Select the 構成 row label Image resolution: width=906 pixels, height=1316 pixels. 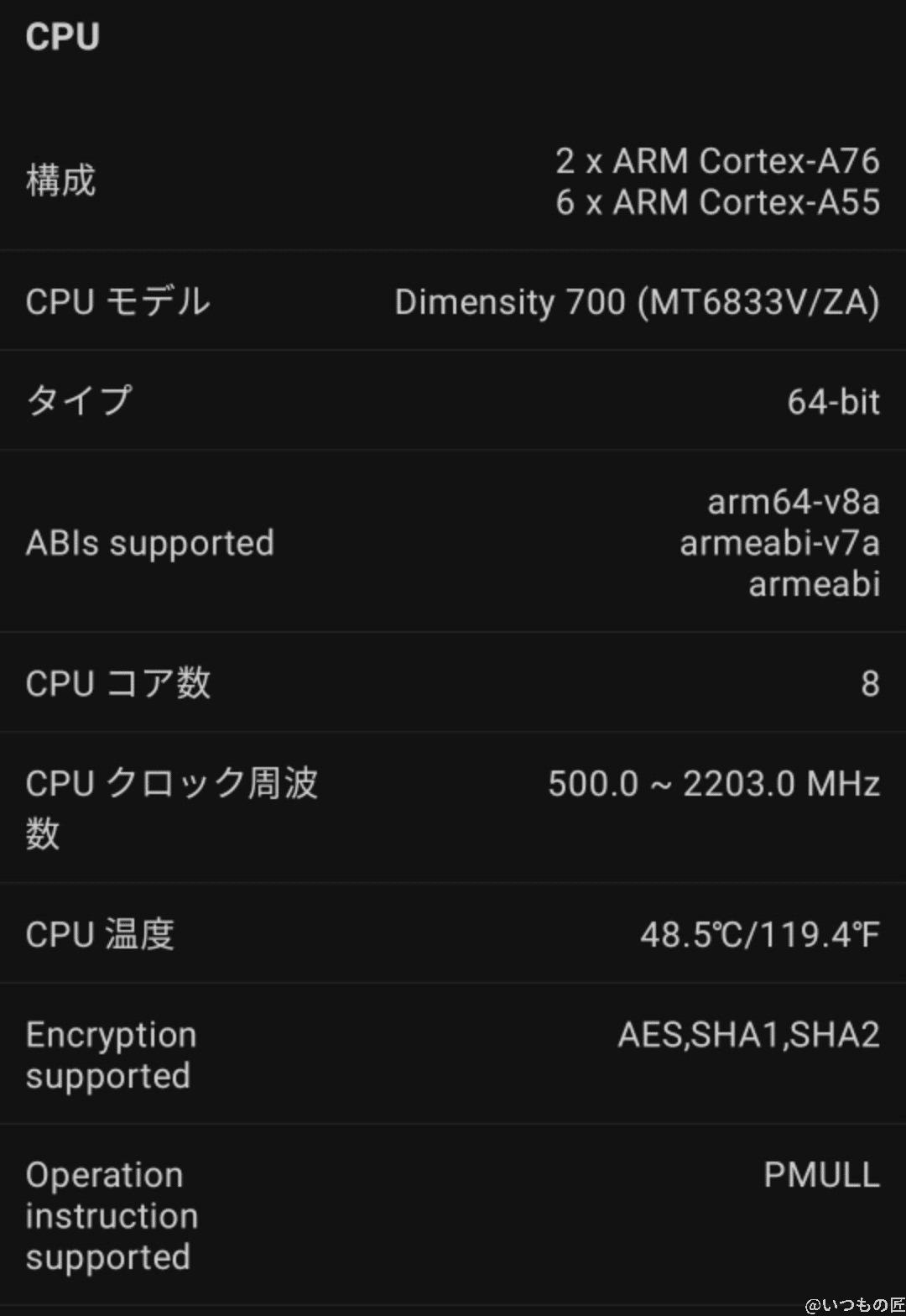point(61,181)
